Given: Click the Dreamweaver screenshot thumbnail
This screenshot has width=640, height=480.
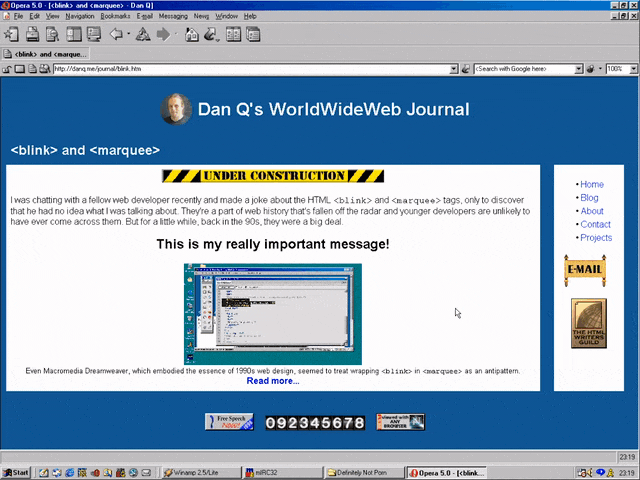Looking at the screenshot, I should tap(272, 313).
